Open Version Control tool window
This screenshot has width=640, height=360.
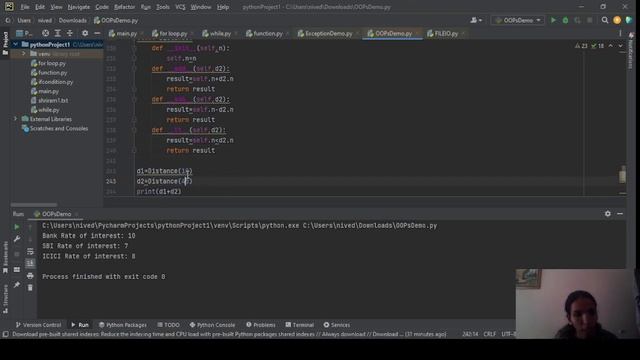38,325
